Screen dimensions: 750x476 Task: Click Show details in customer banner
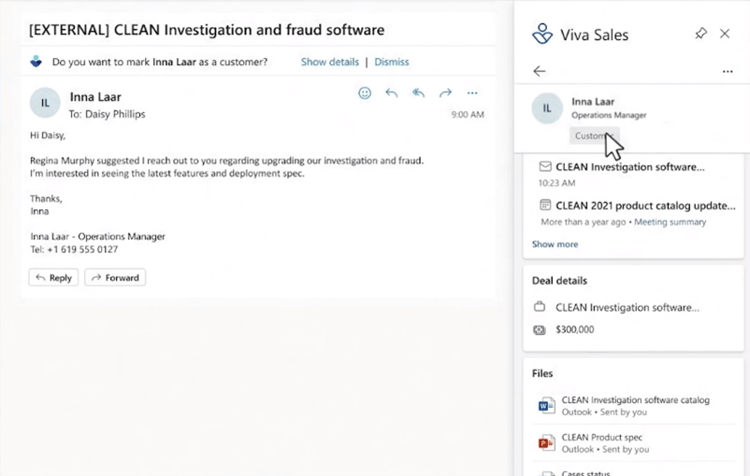330,62
